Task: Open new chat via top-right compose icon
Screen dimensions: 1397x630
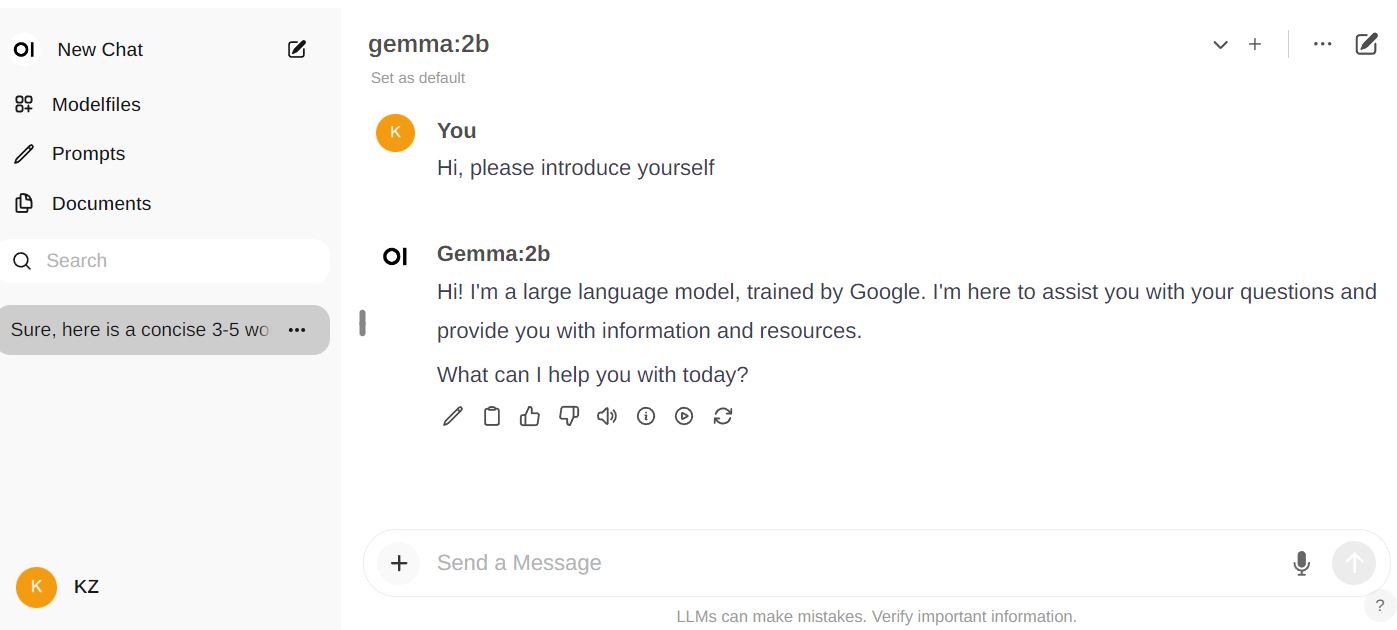Action: tap(1366, 44)
